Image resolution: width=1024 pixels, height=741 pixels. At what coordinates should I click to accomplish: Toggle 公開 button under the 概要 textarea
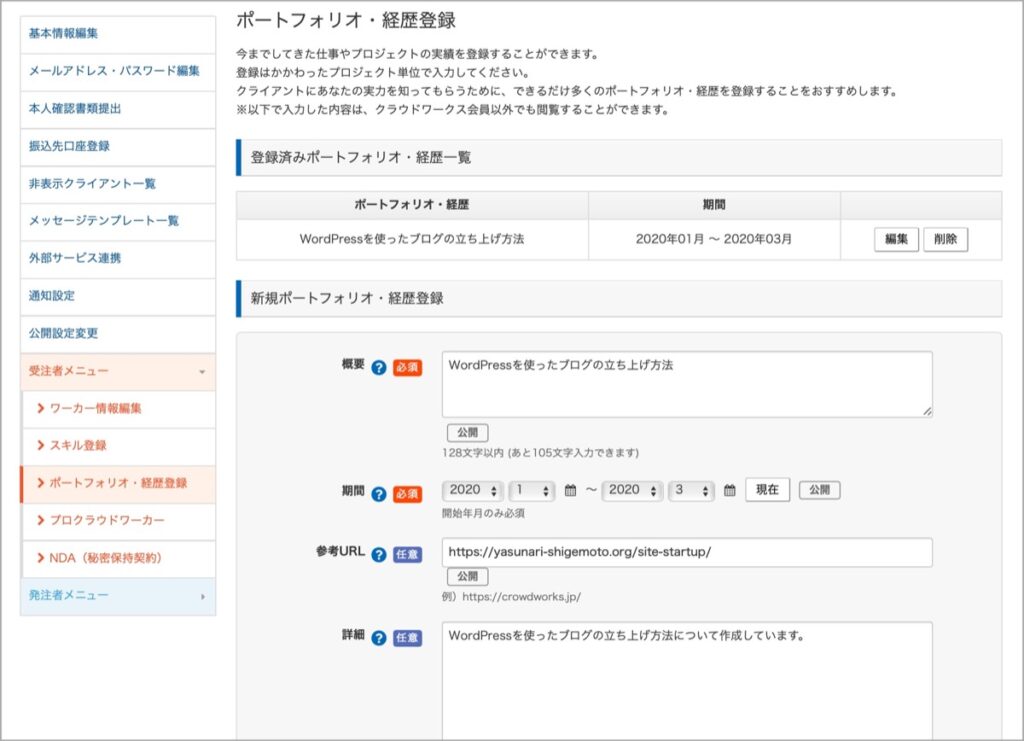468,432
